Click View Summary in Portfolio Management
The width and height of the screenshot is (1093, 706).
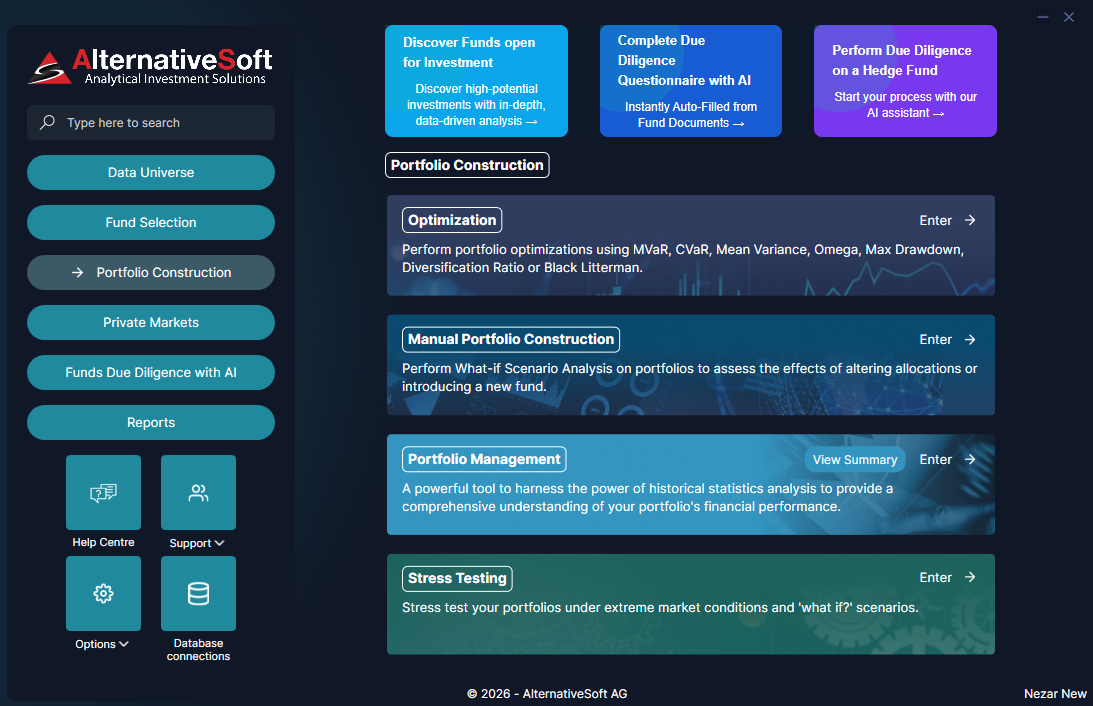pyautogui.click(x=855, y=459)
